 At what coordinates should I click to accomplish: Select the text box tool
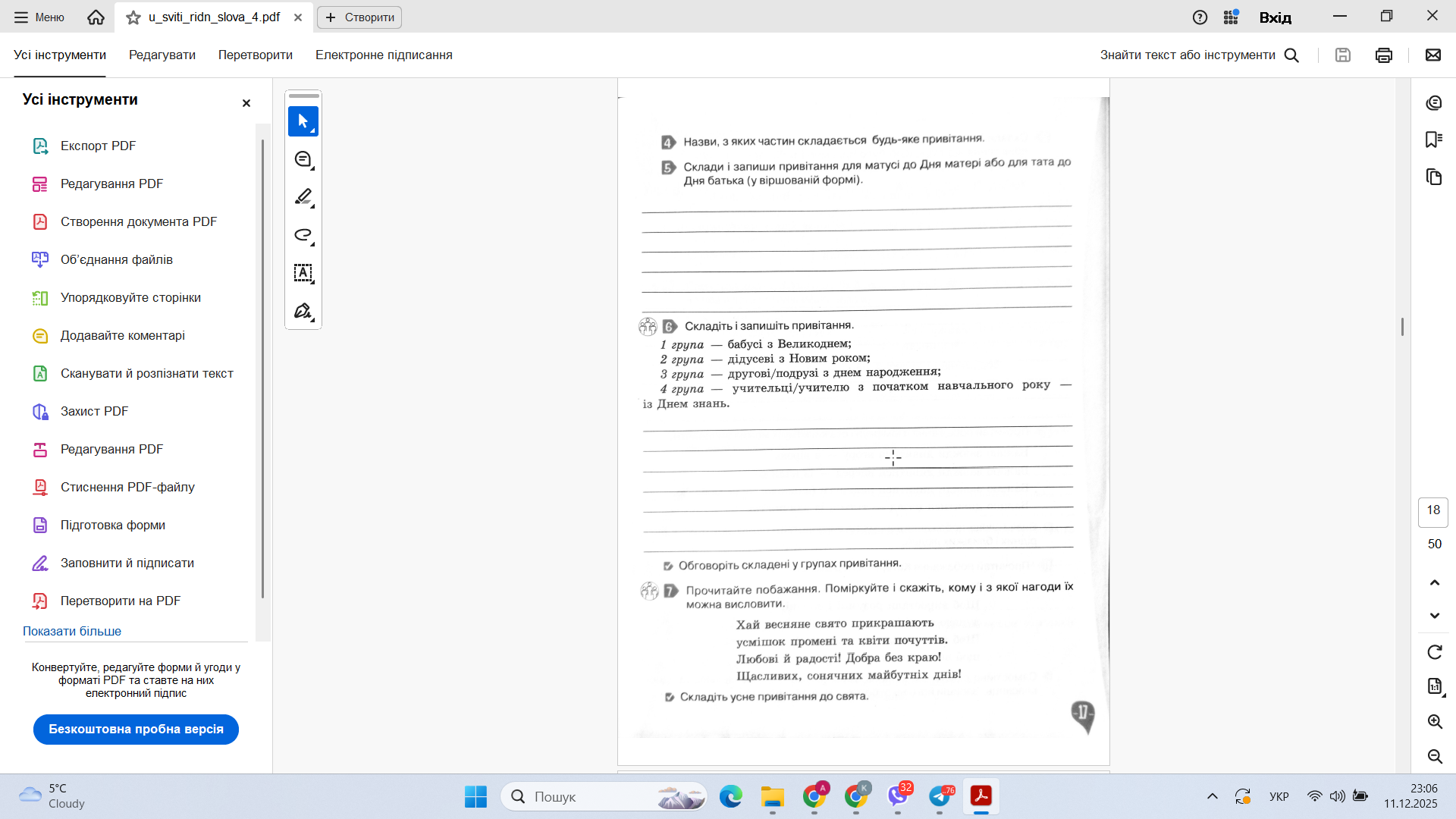click(x=303, y=273)
